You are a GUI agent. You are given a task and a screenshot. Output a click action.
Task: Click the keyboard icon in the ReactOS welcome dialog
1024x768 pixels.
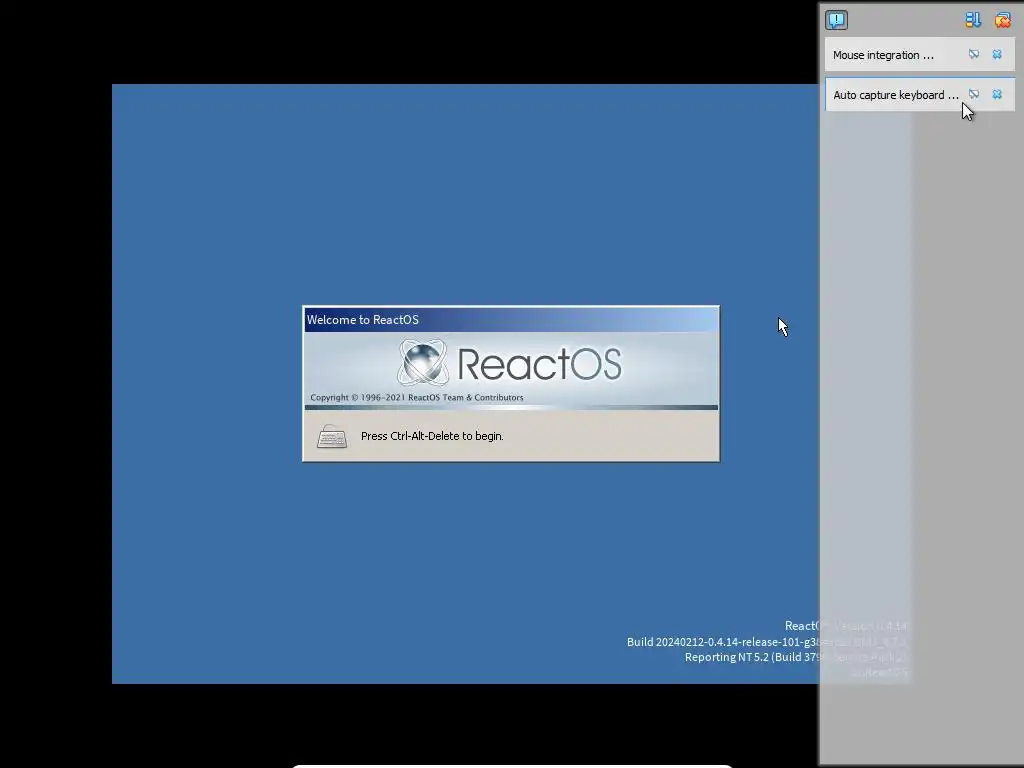point(332,436)
